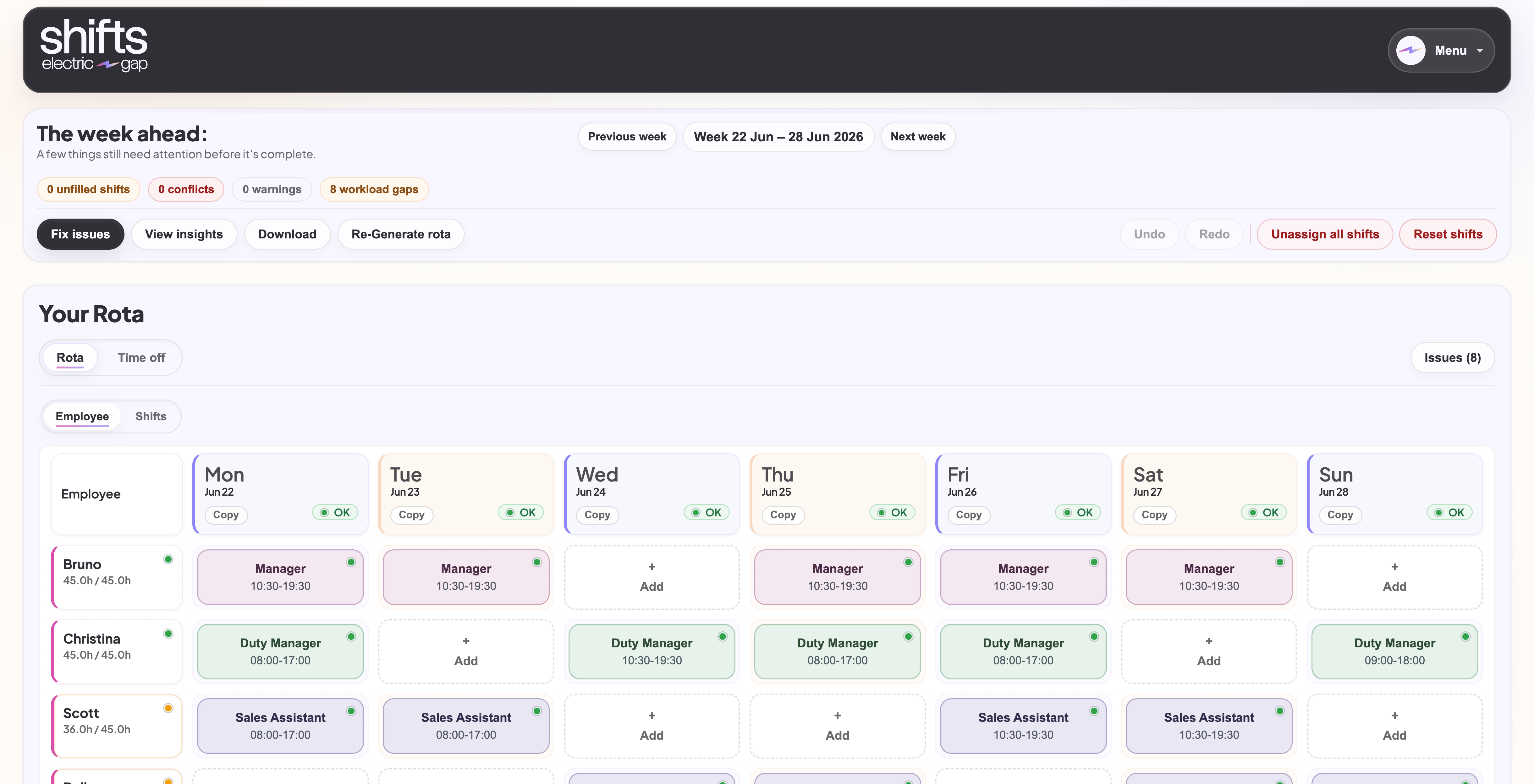Click Bruno's green status dot
The width and height of the screenshot is (1534, 784).
(x=168, y=560)
